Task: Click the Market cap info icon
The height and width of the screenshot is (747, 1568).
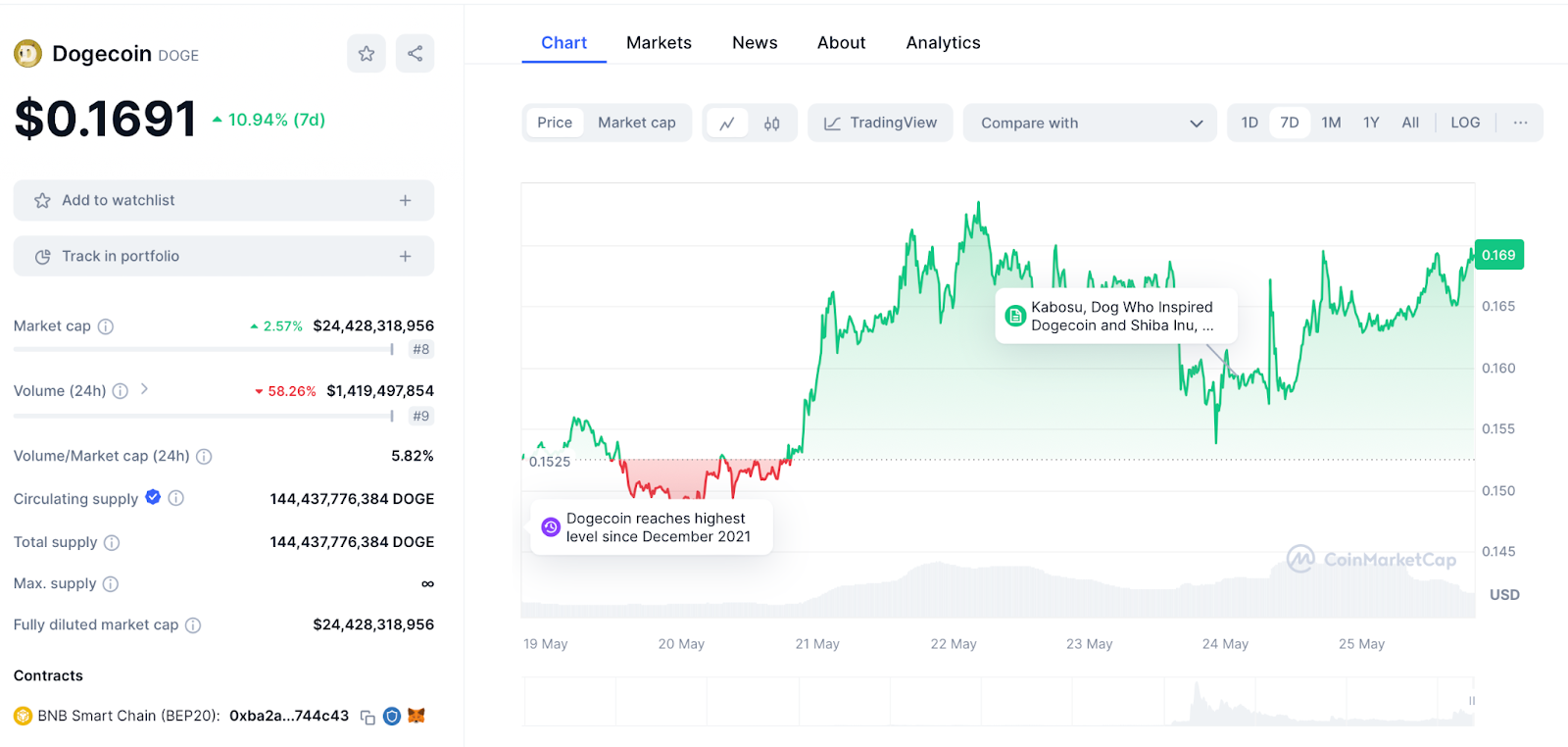Action: (x=106, y=326)
